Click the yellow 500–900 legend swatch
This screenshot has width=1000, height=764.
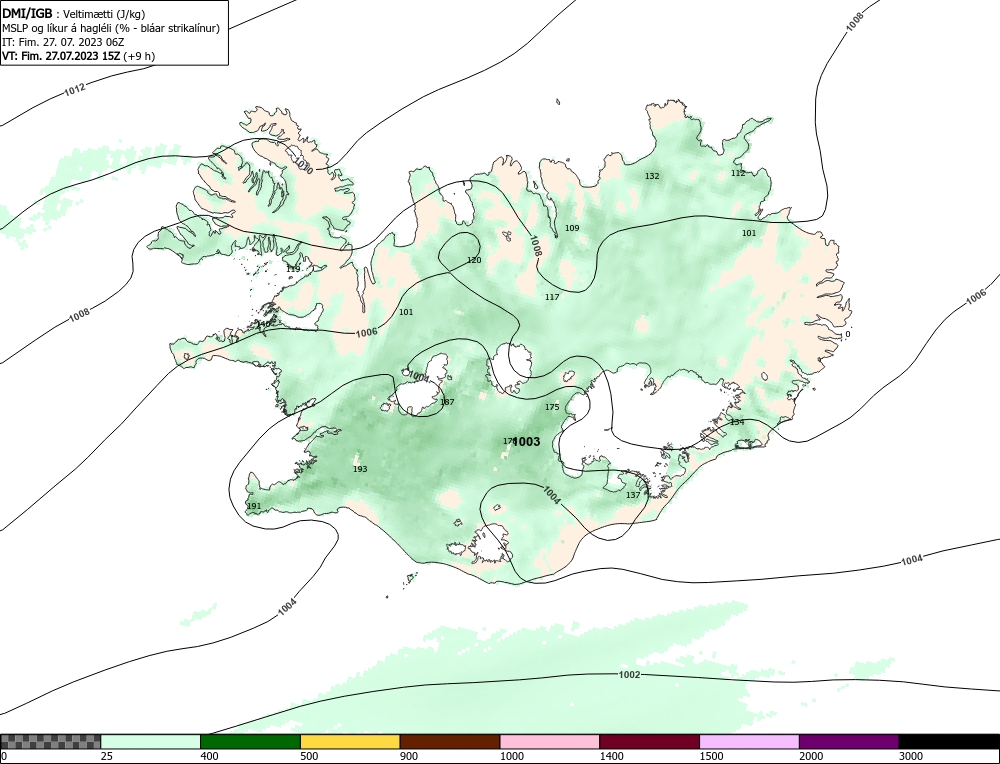tap(350, 741)
